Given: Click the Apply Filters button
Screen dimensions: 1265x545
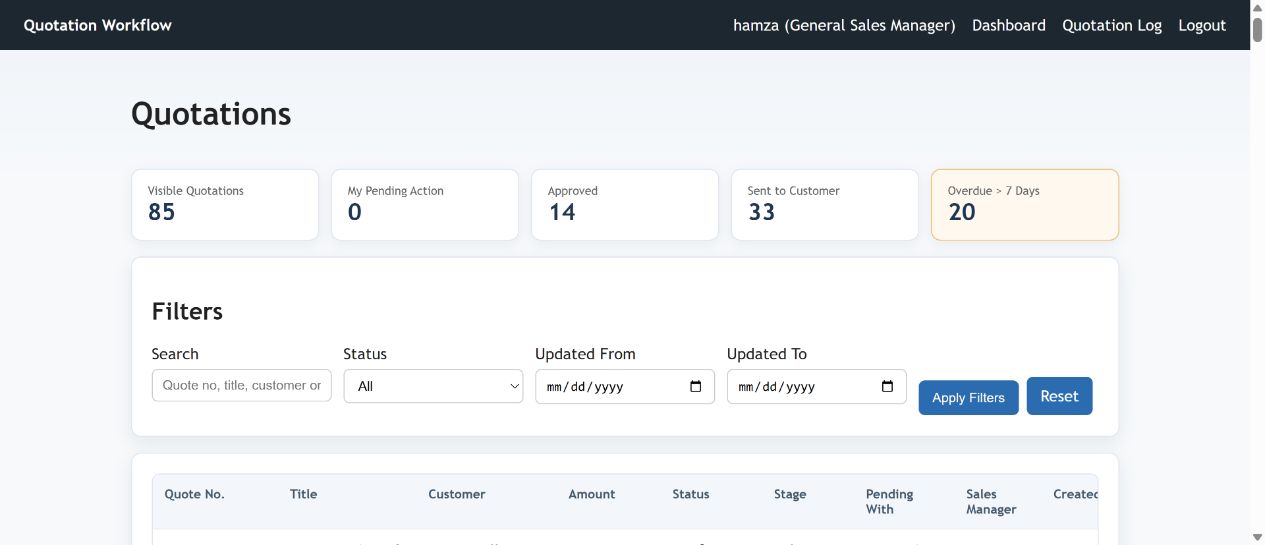Looking at the screenshot, I should [968, 397].
